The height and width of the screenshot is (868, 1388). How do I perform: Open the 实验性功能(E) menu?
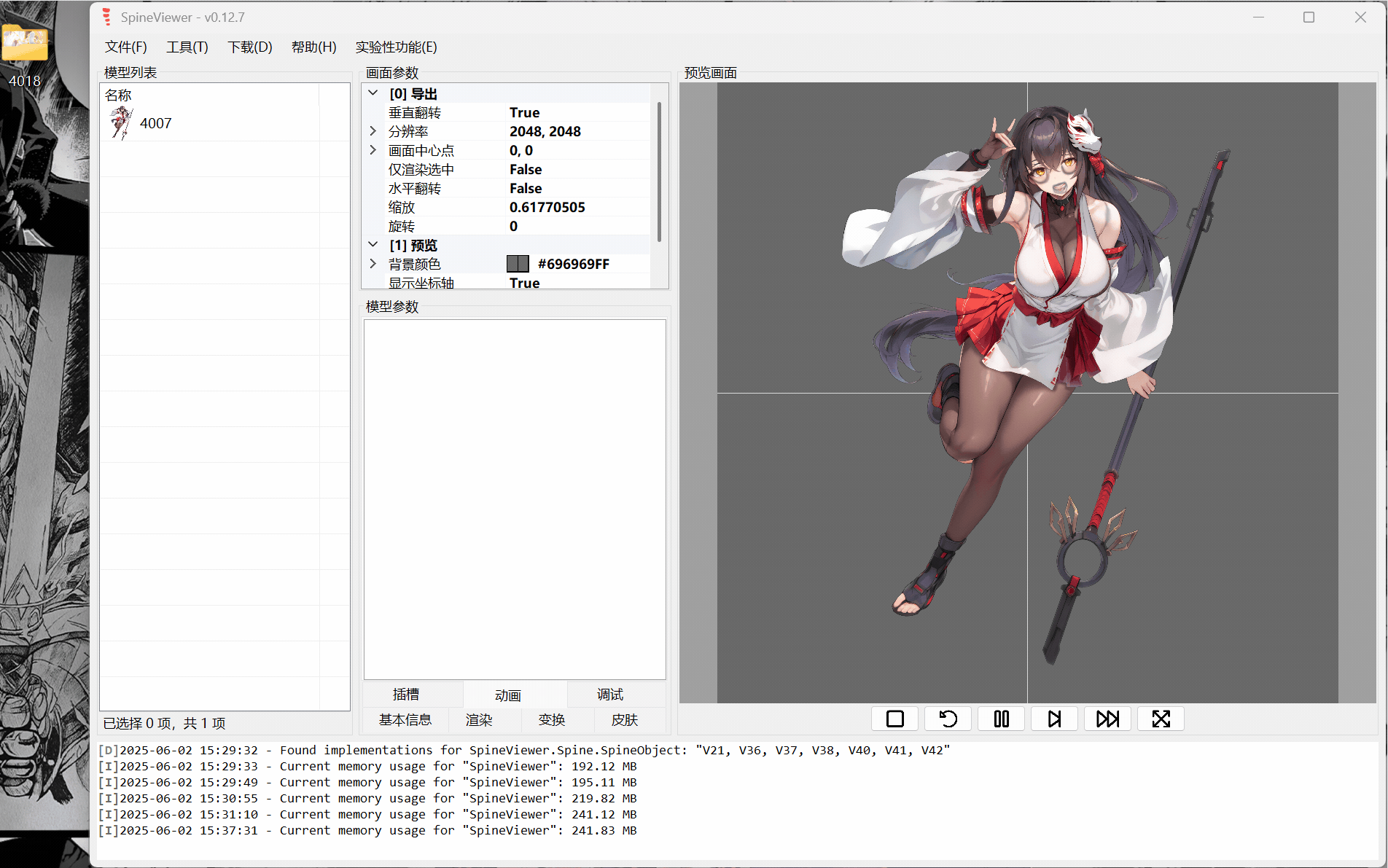tap(396, 47)
